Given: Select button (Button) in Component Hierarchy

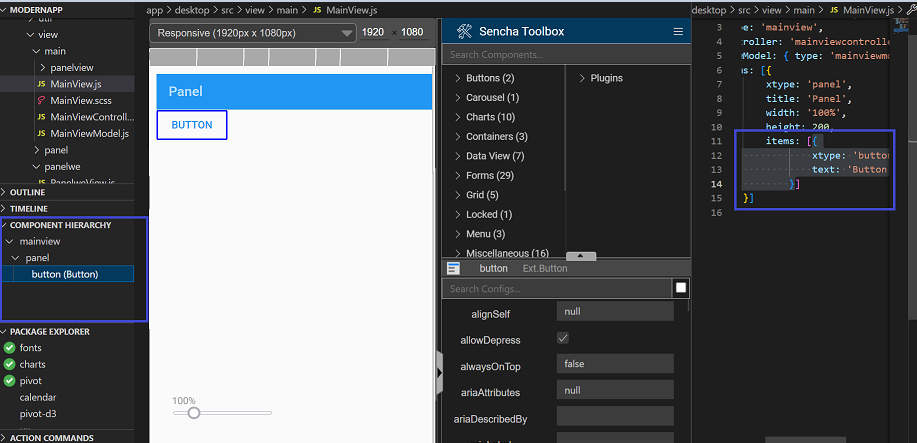Looking at the screenshot, I should [x=67, y=274].
